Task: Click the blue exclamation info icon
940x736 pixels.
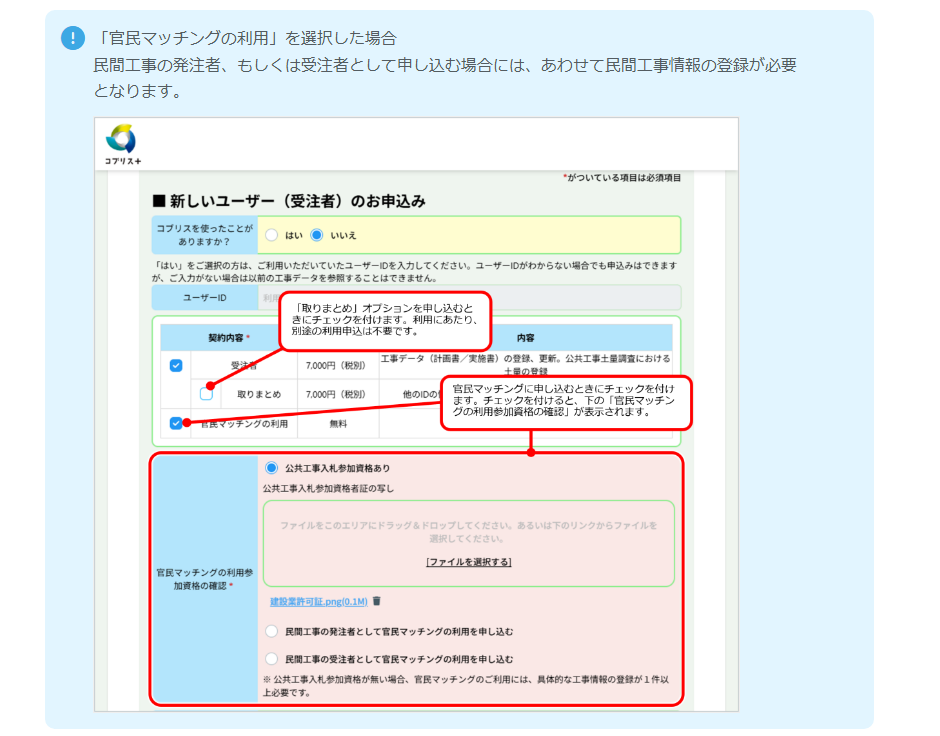Action: click(72, 38)
